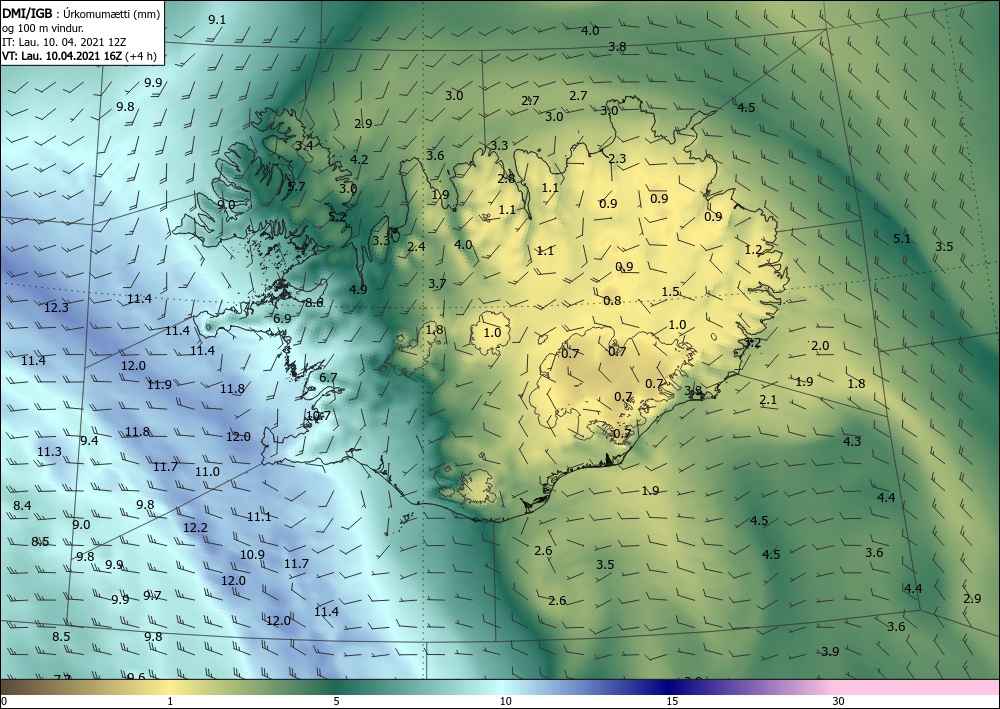Click the map value '1.2'
The image size is (1000, 709).
[x=753, y=250]
